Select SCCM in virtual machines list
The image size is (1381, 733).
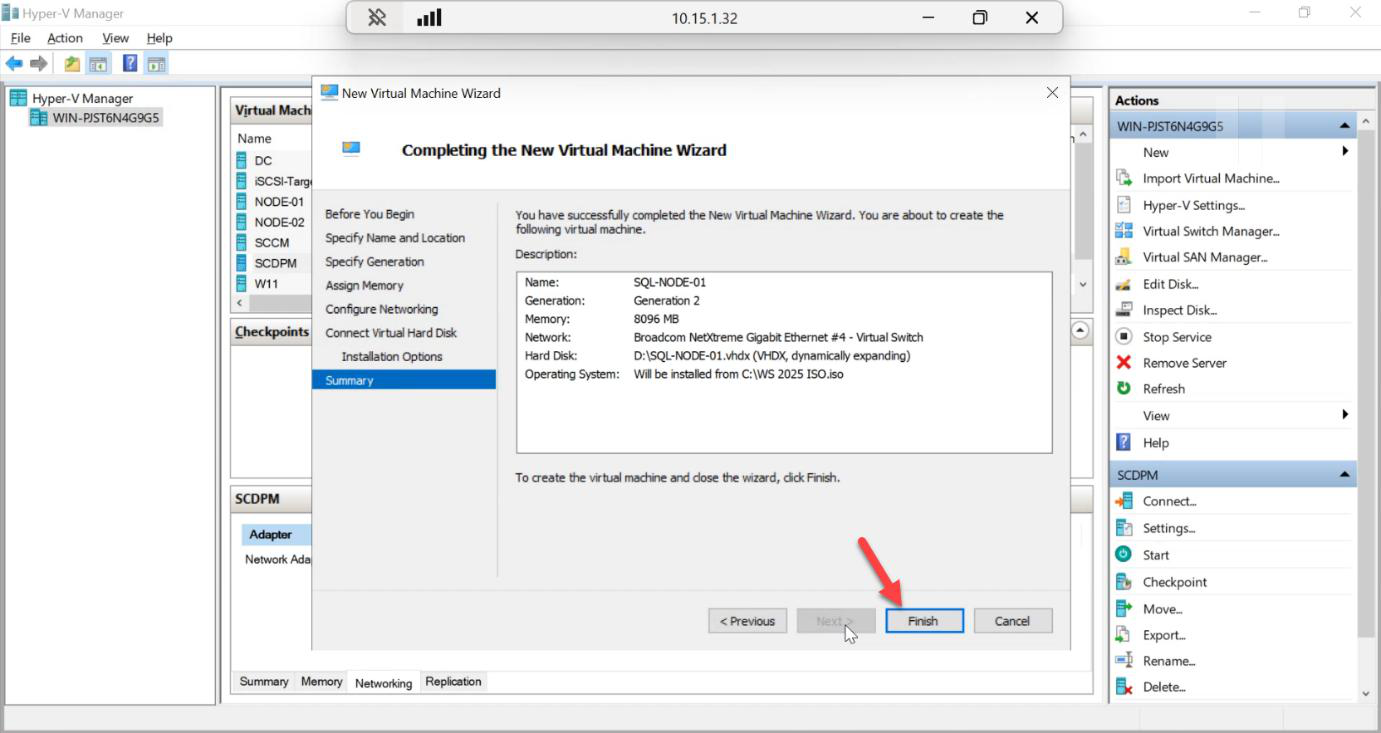272,242
